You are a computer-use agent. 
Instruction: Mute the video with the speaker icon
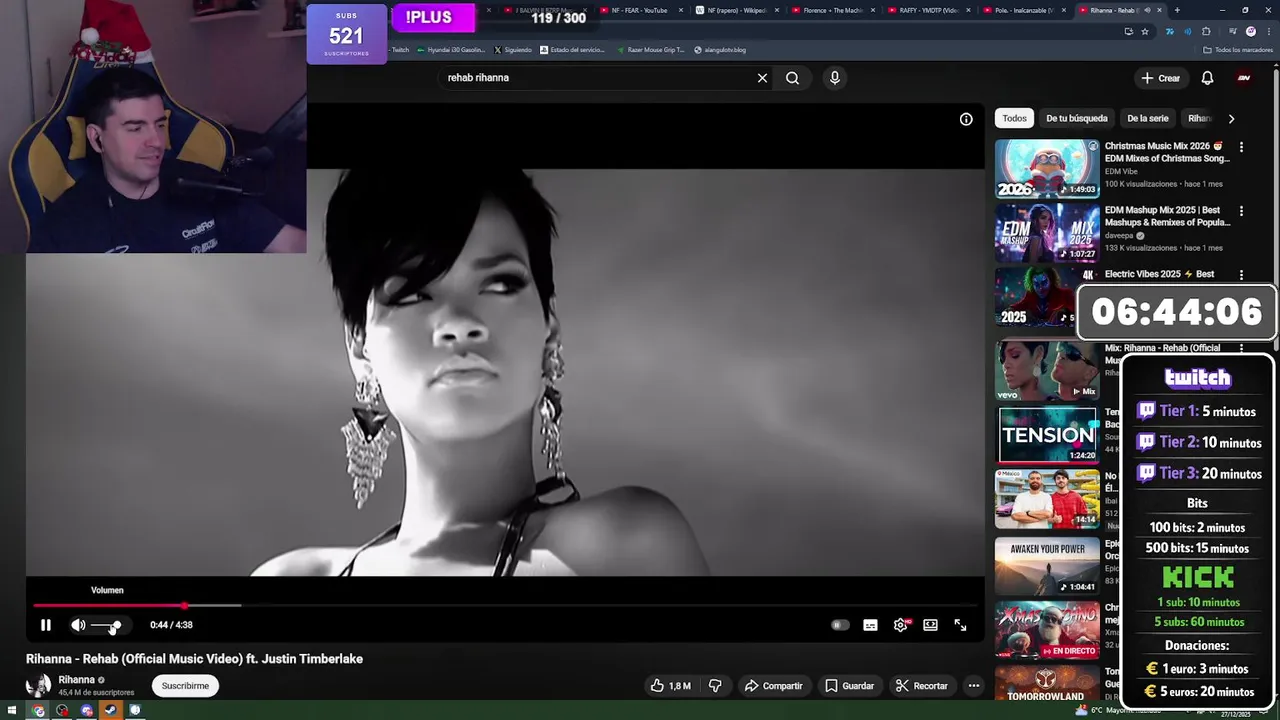point(78,625)
